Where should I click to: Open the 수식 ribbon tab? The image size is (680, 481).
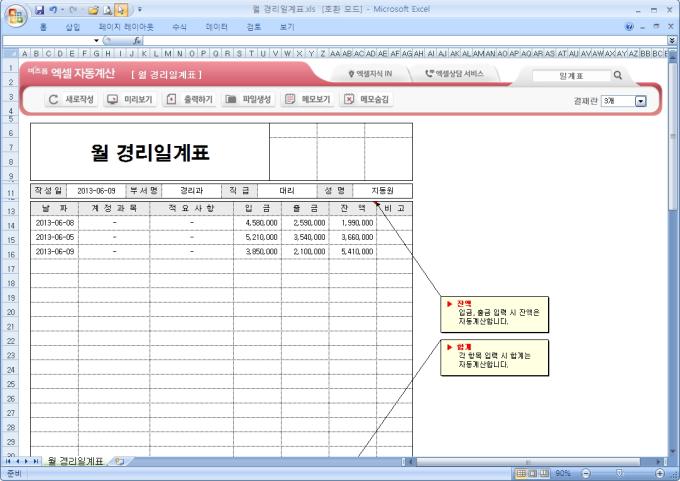tap(179, 27)
